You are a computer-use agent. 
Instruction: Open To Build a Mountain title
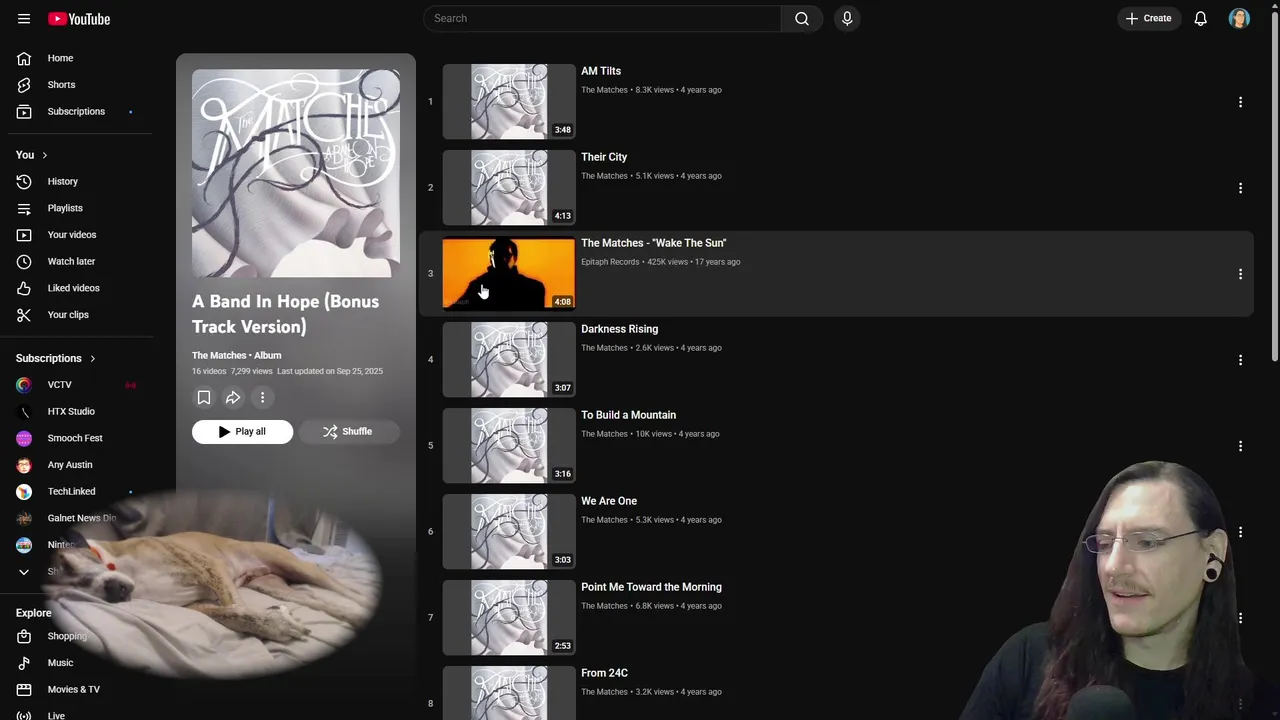coord(628,415)
